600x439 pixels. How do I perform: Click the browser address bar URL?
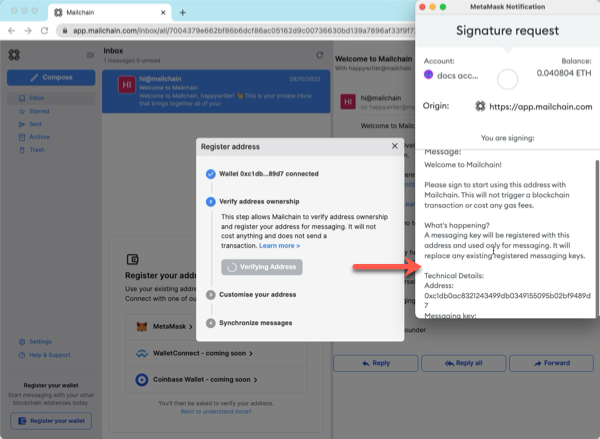(x=243, y=31)
